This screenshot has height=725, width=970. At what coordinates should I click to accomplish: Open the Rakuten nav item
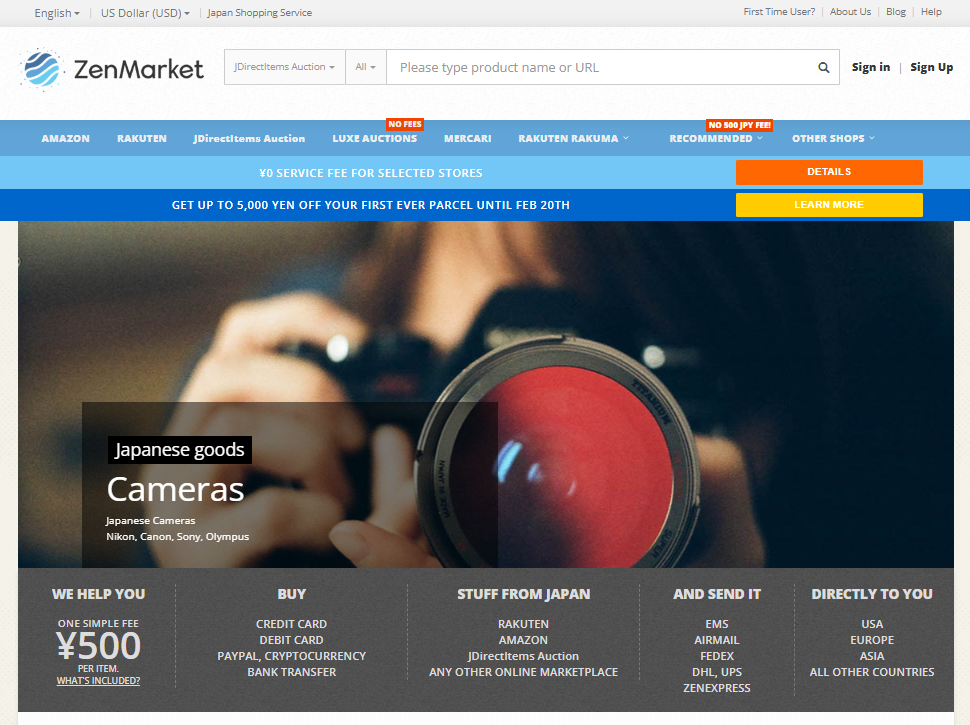[x=142, y=139]
